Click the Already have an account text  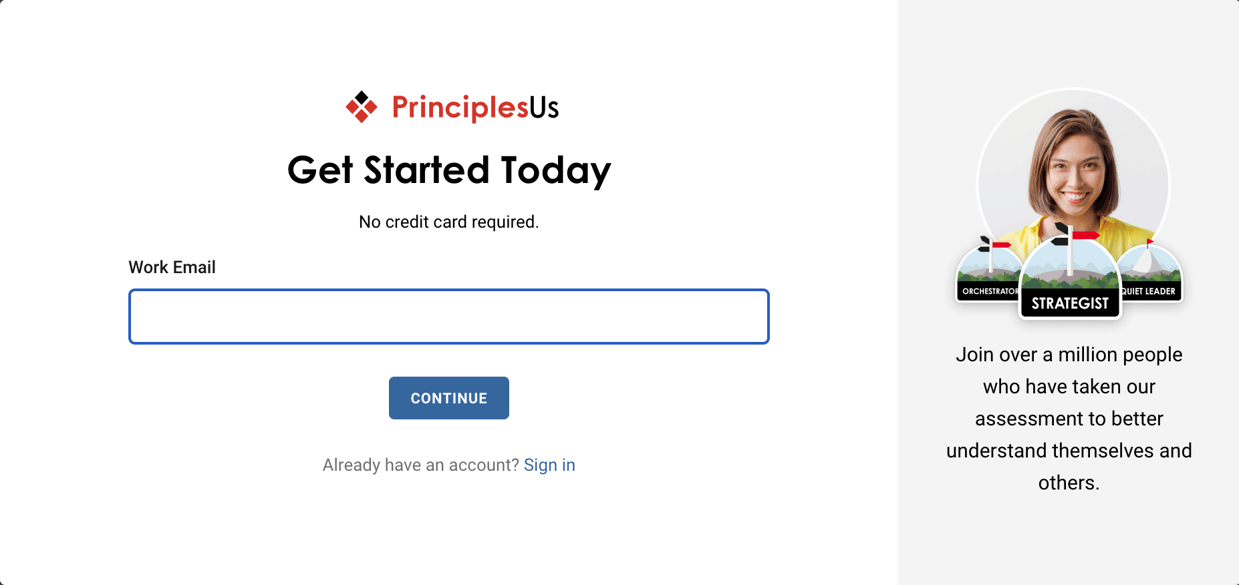420,464
